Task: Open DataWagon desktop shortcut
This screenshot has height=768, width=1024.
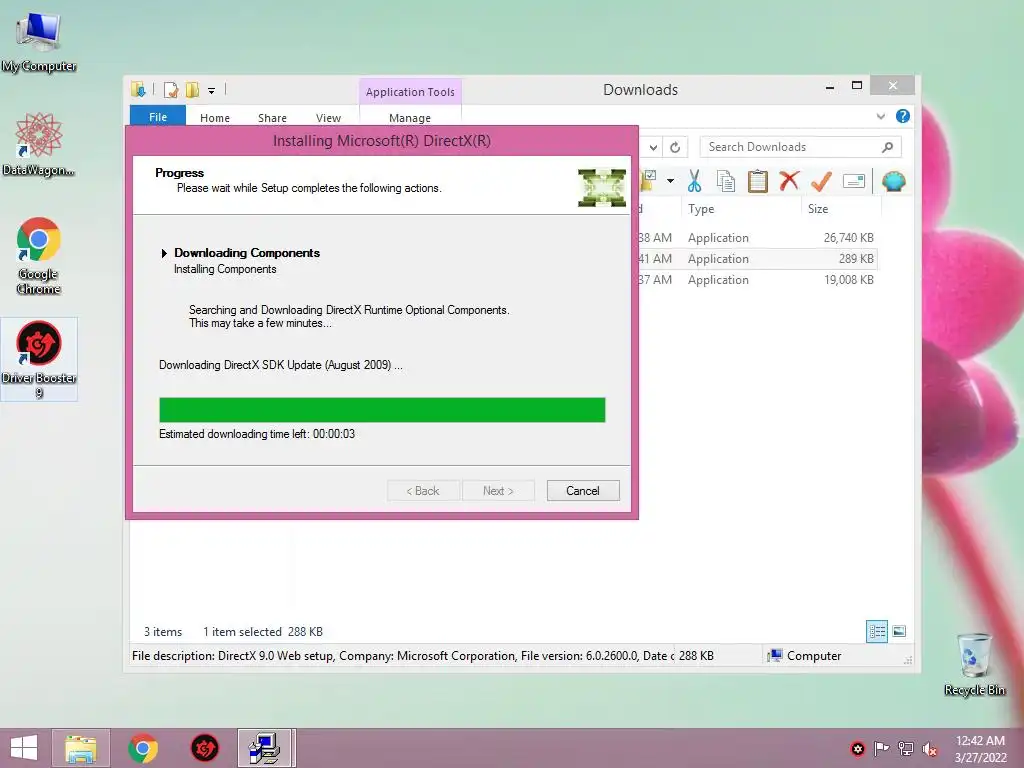Action: tap(39, 145)
